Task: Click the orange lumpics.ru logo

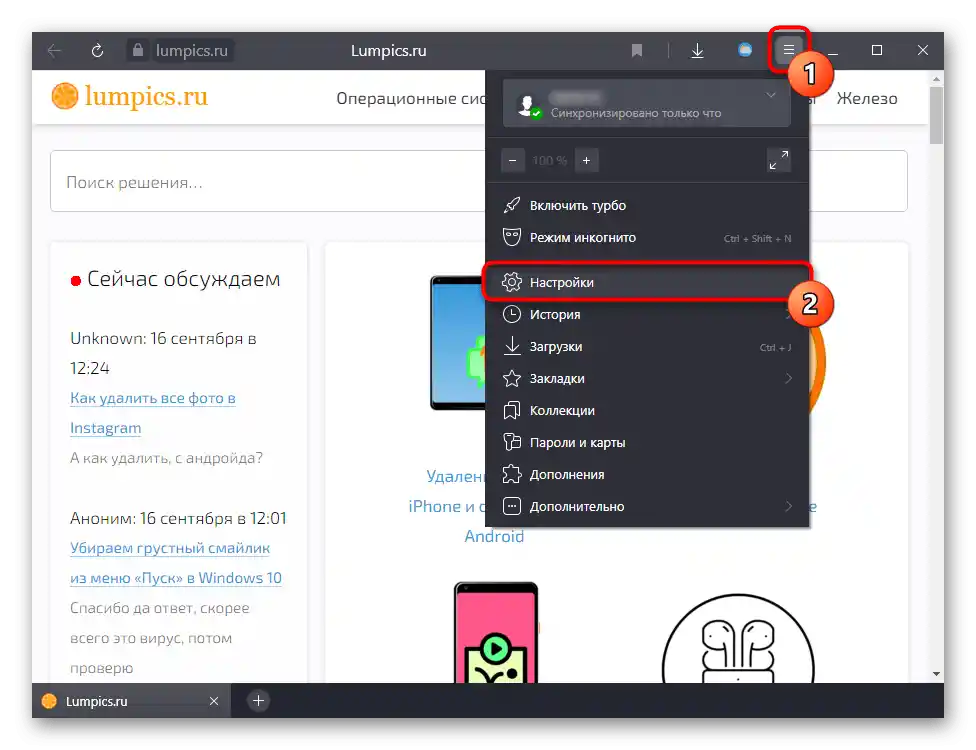Action: coord(65,96)
